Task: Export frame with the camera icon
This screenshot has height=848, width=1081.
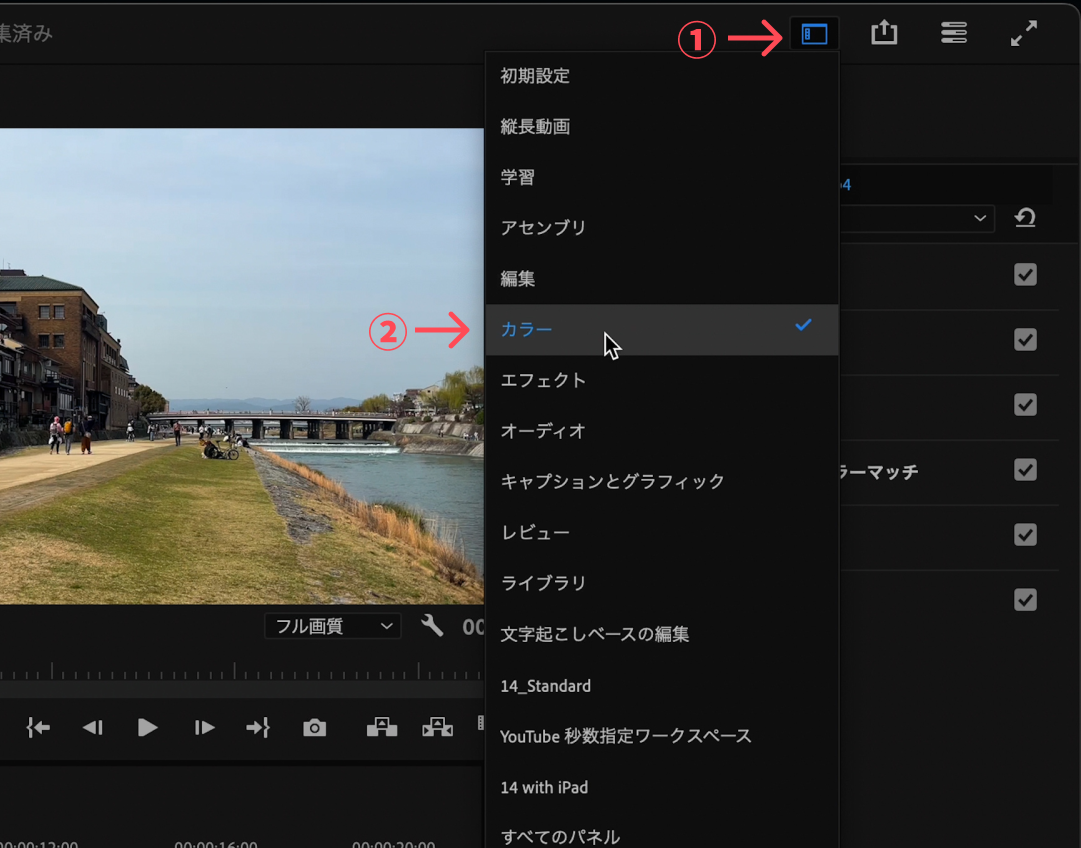Action: 314,727
